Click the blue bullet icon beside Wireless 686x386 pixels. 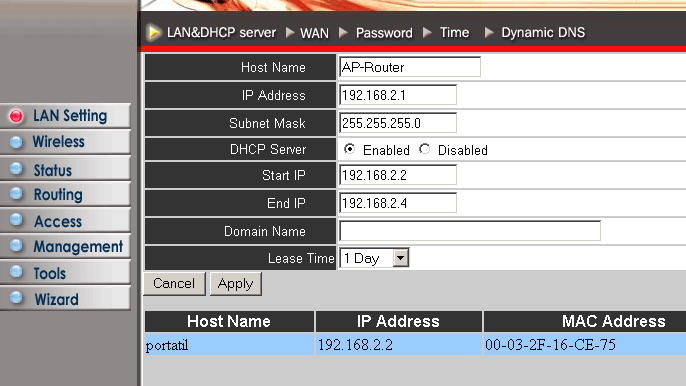(16, 142)
